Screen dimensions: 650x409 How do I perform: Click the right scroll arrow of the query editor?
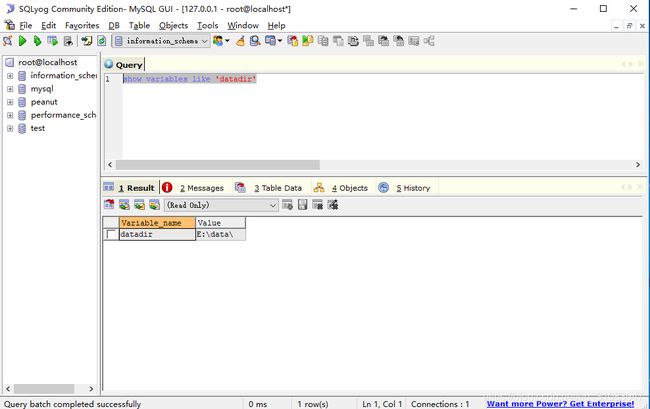(638, 165)
